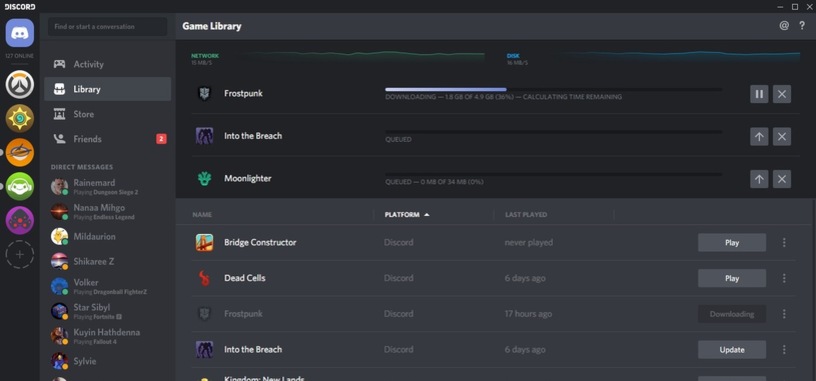Open direct message with Nanaa Mihgo
Viewport: 816px width, 381px height.
(107, 212)
